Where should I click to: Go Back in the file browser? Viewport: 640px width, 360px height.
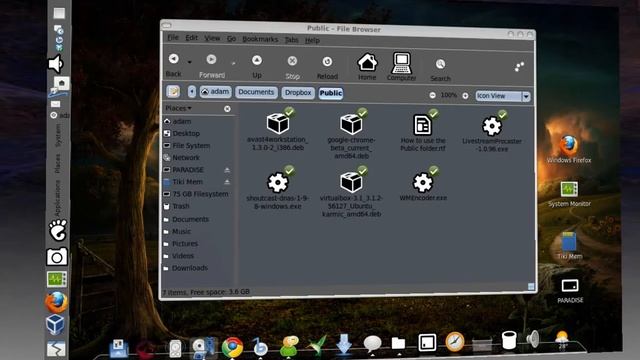coord(173,64)
